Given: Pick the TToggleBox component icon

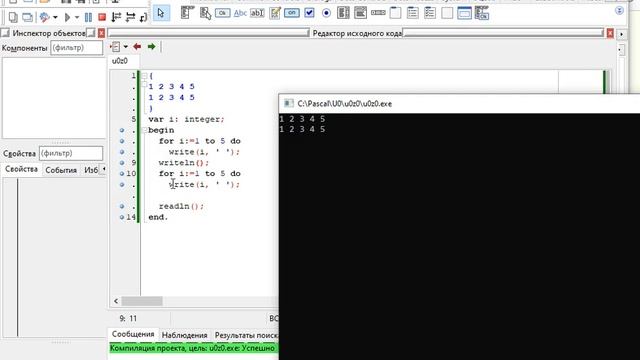Looking at the screenshot, I should point(291,13).
